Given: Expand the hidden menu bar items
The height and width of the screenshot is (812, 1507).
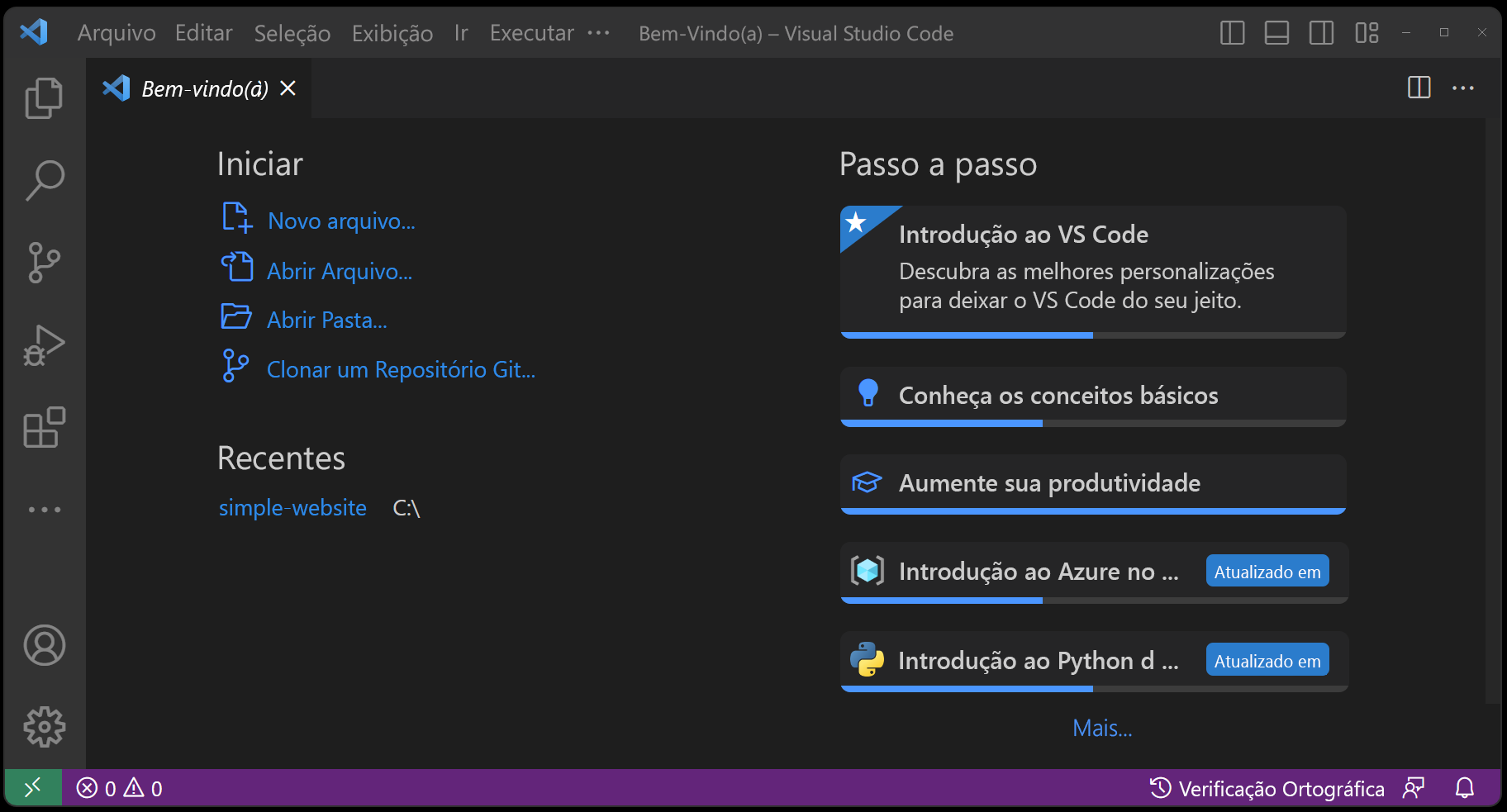Looking at the screenshot, I should 598,33.
